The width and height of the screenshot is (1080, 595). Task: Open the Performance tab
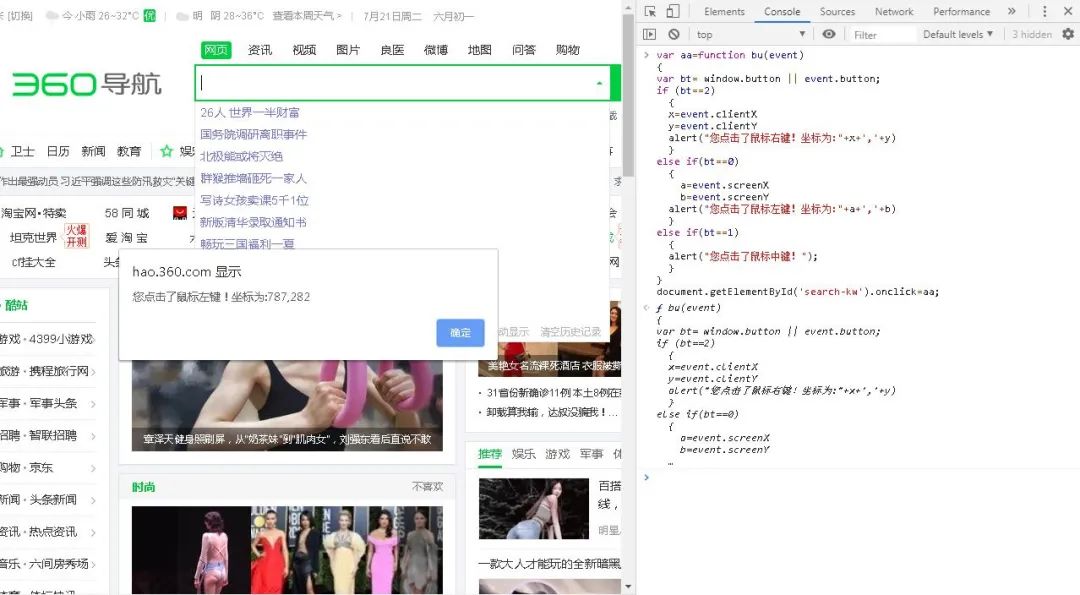point(961,11)
